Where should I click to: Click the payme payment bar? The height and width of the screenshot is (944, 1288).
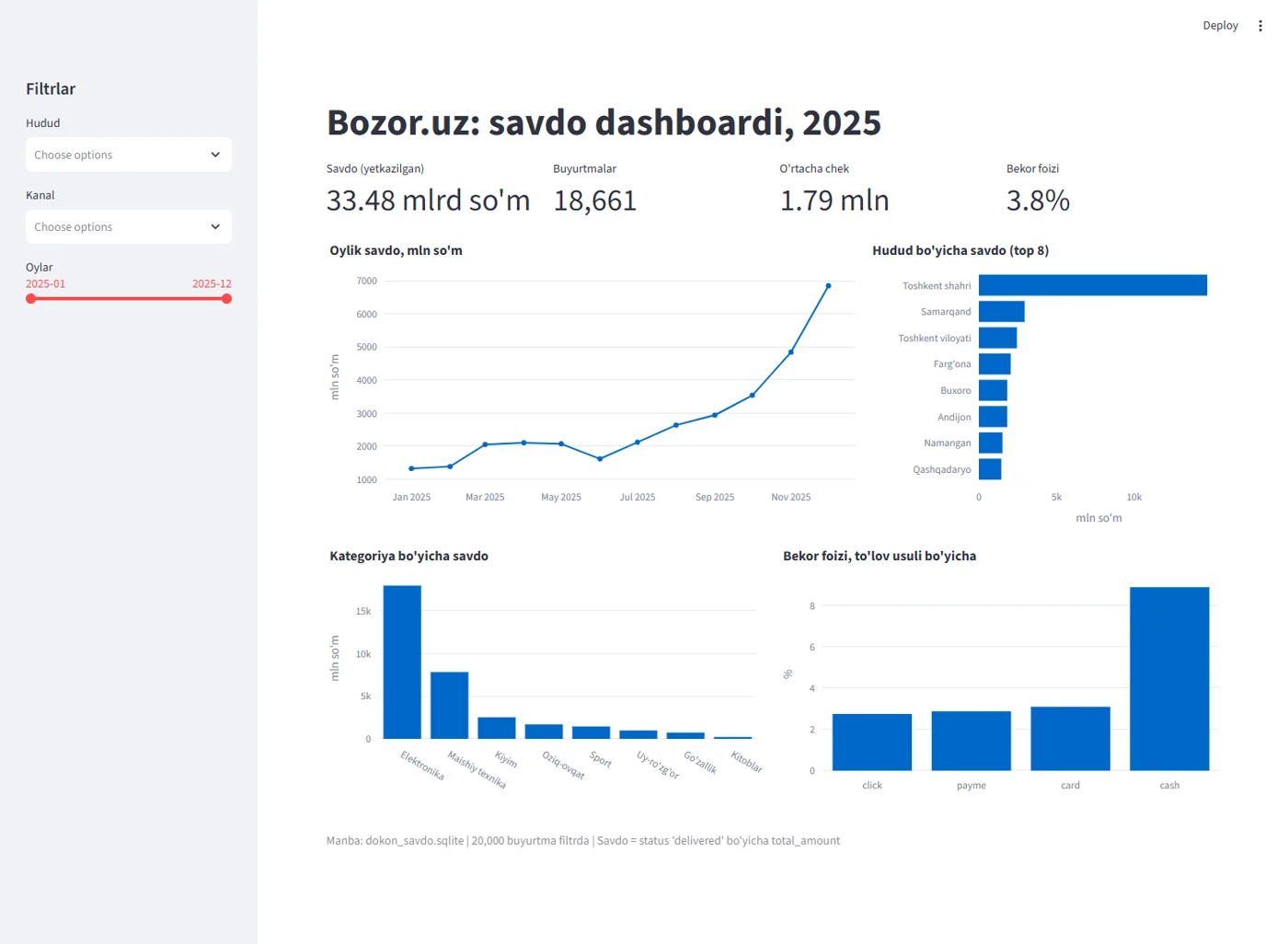(x=972, y=741)
